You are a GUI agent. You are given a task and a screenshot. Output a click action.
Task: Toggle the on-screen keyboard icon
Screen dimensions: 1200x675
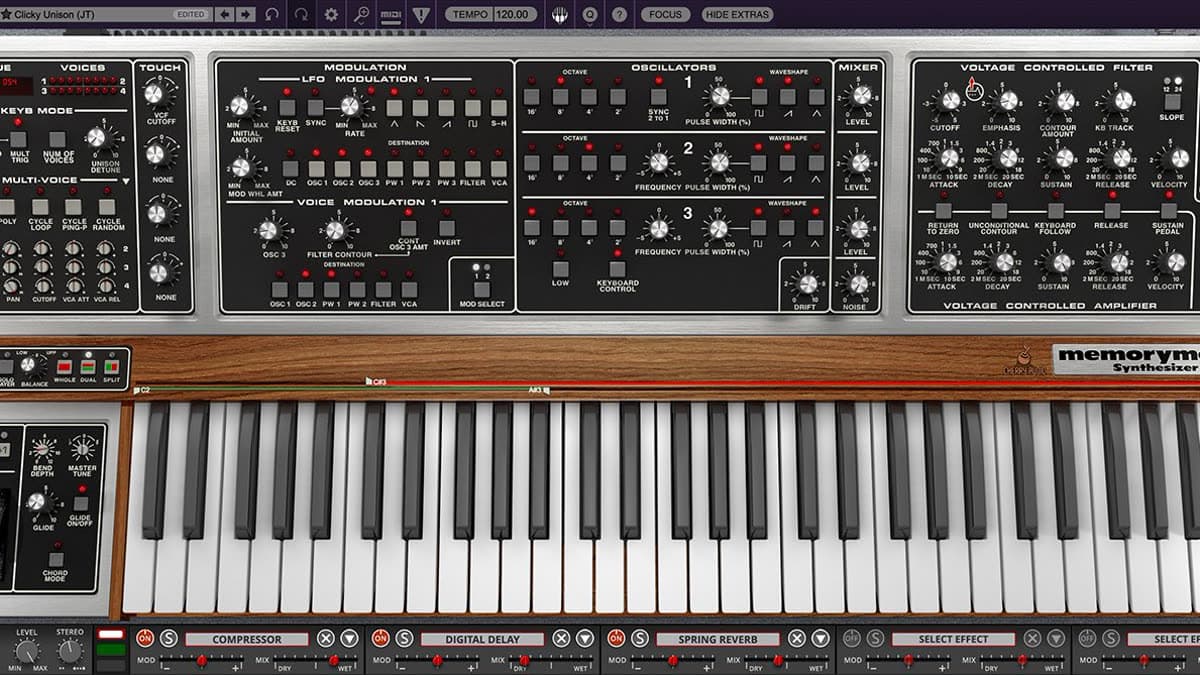coord(560,15)
